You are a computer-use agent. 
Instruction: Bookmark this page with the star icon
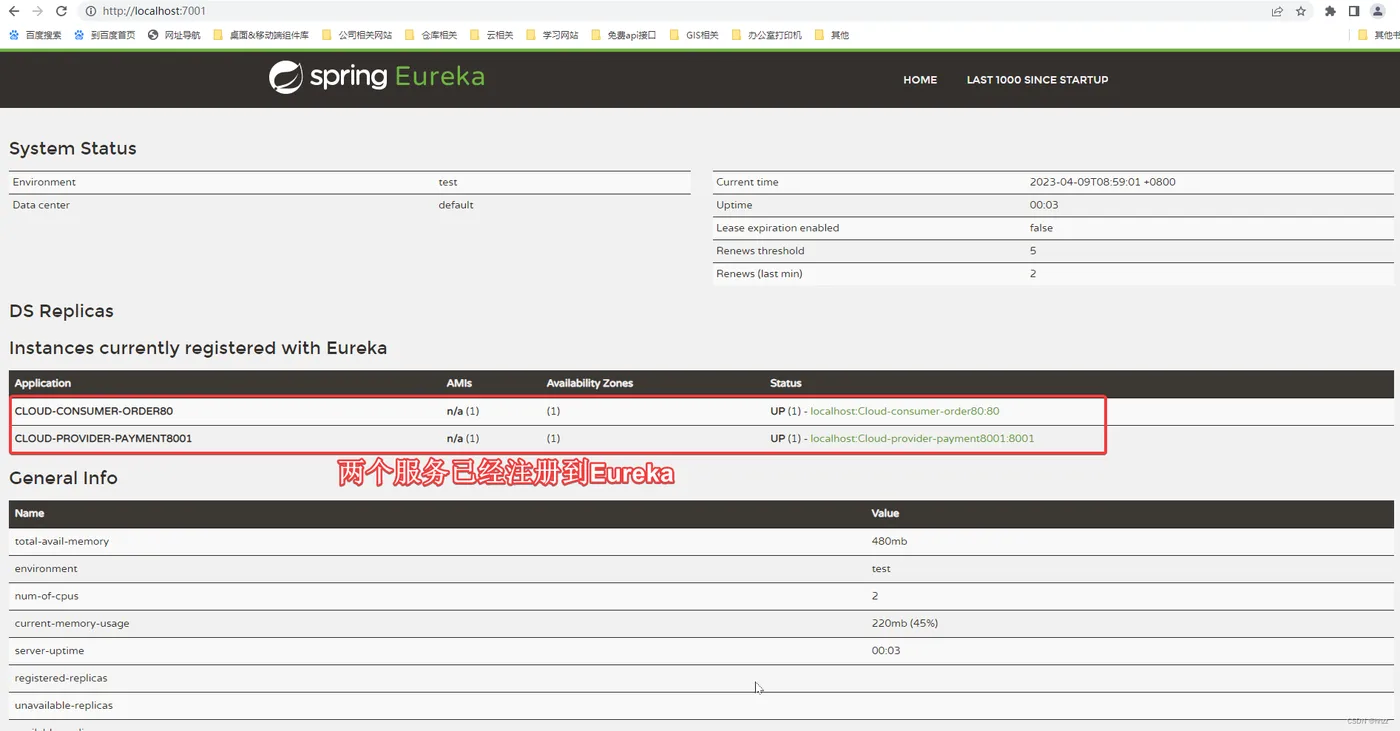pos(1301,11)
